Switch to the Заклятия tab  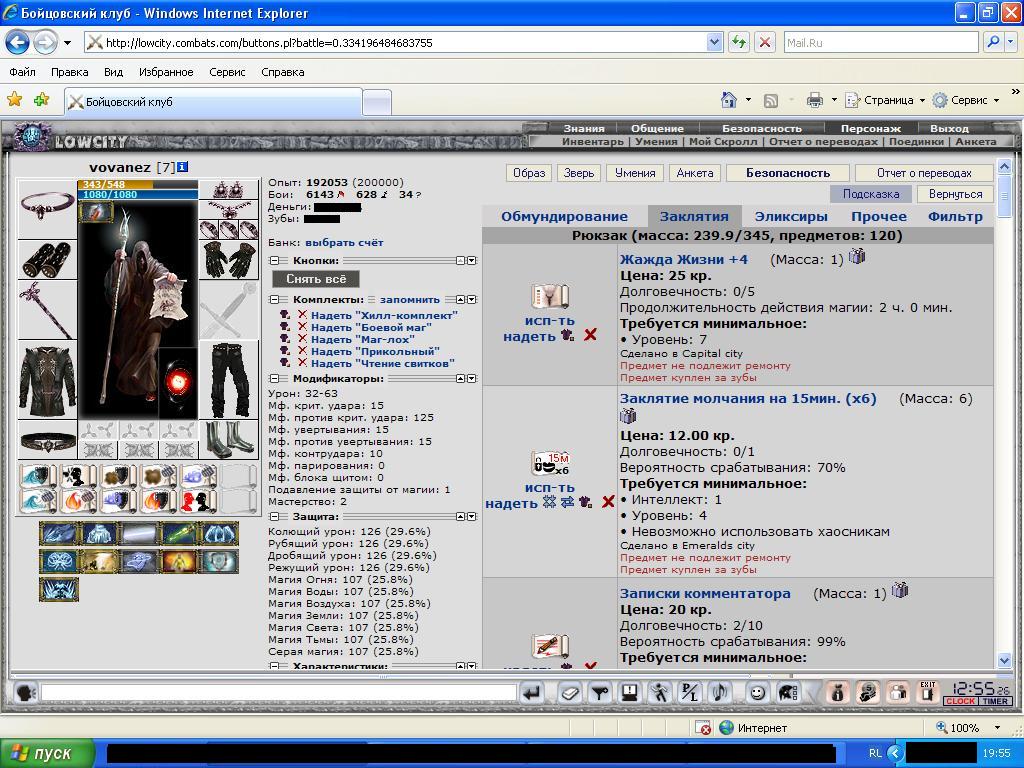pyautogui.click(x=694, y=216)
